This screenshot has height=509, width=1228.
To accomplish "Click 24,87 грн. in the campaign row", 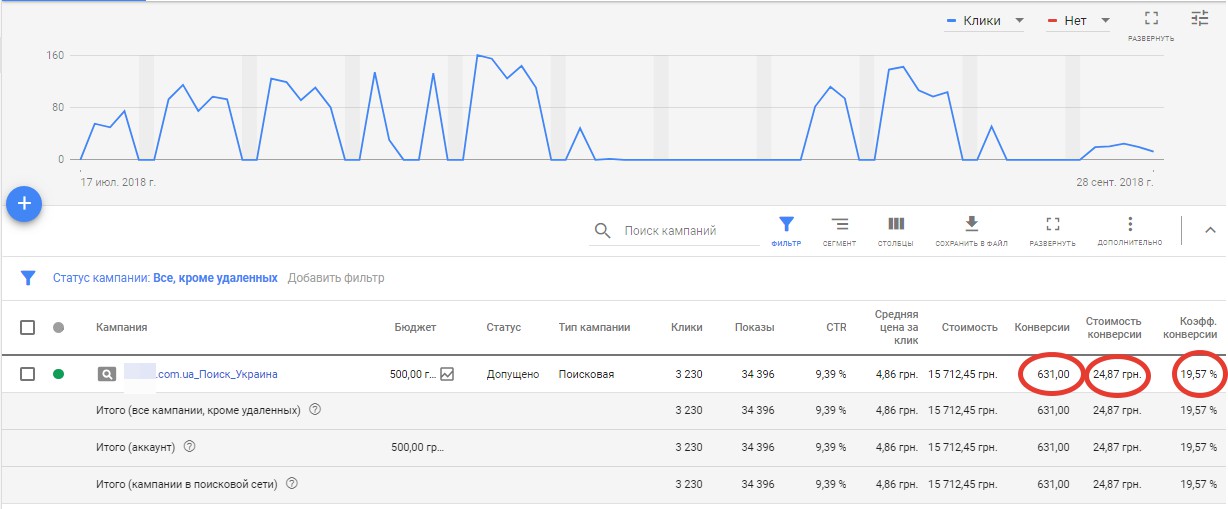I will 1117,374.
